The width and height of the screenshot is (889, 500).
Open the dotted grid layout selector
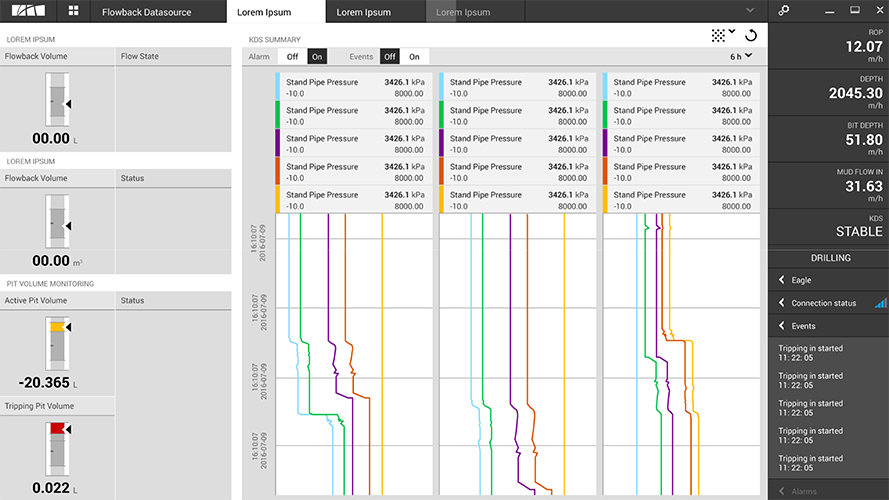click(x=722, y=35)
